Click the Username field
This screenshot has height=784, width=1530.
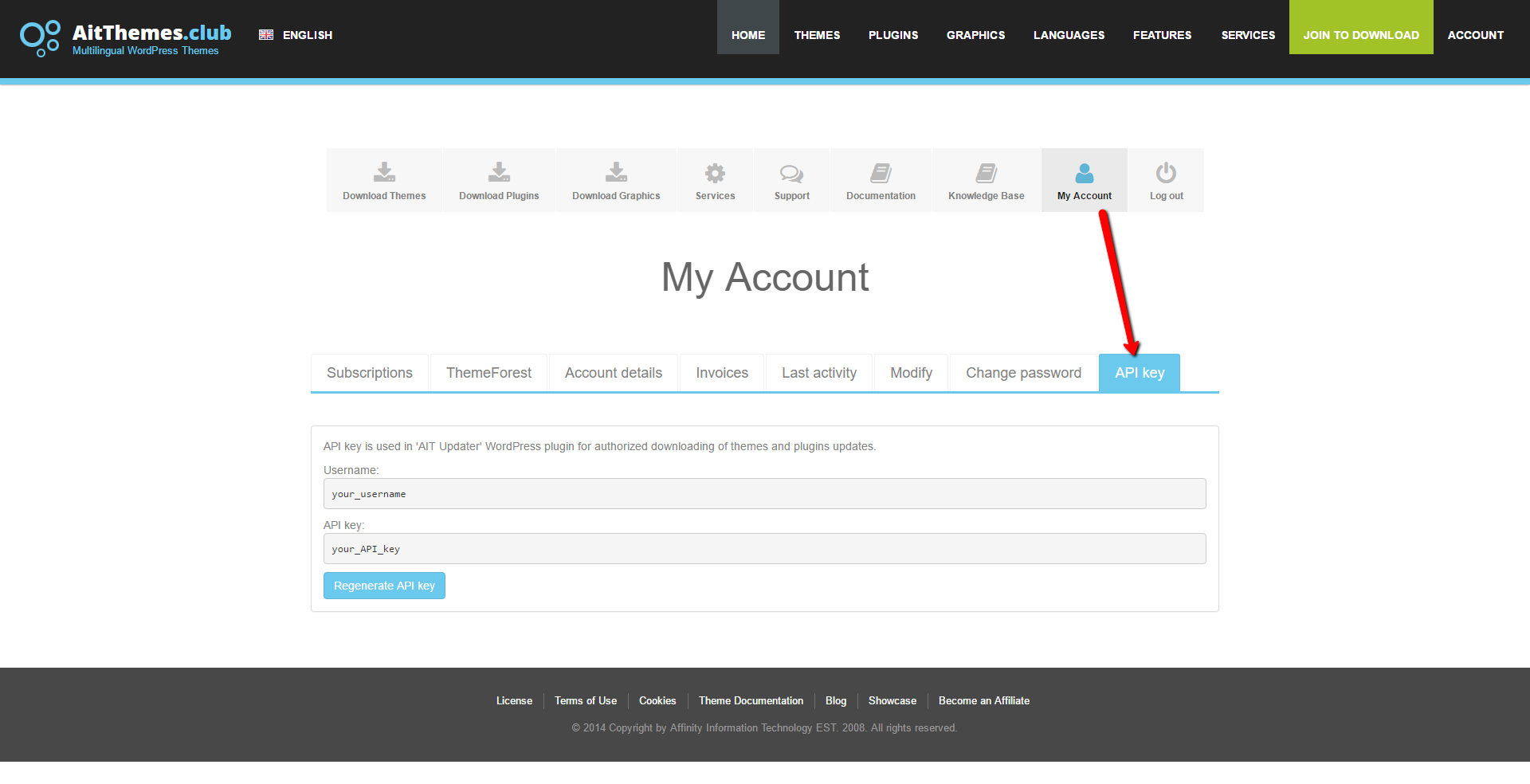tap(765, 493)
